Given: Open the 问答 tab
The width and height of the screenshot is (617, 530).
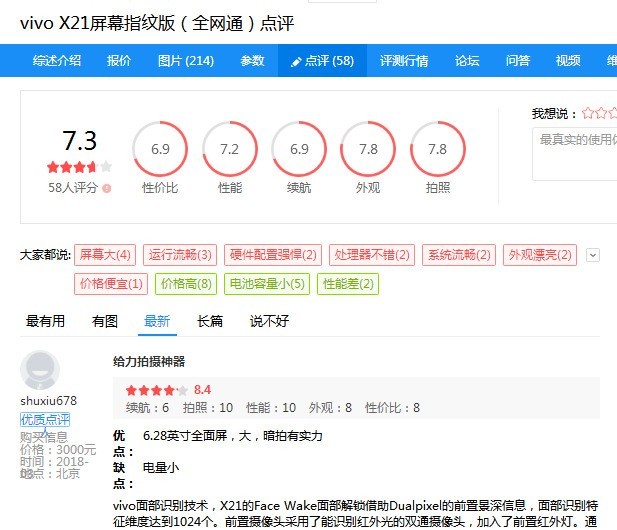Looking at the screenshot, I should point(517,61).
